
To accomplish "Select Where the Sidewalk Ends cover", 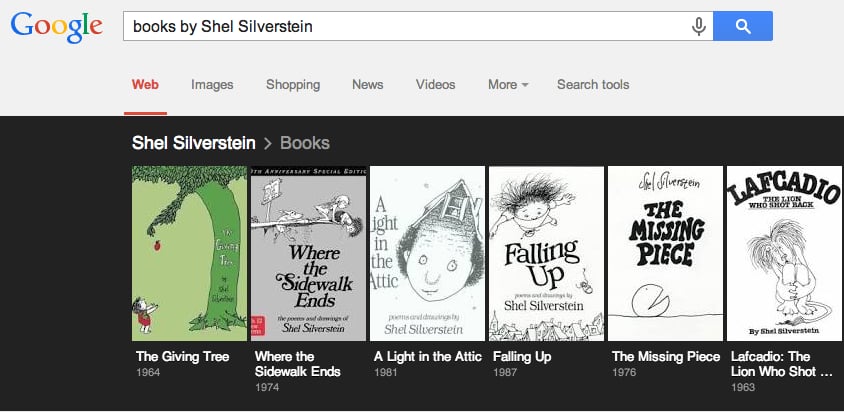I will (x=308, y=253).
